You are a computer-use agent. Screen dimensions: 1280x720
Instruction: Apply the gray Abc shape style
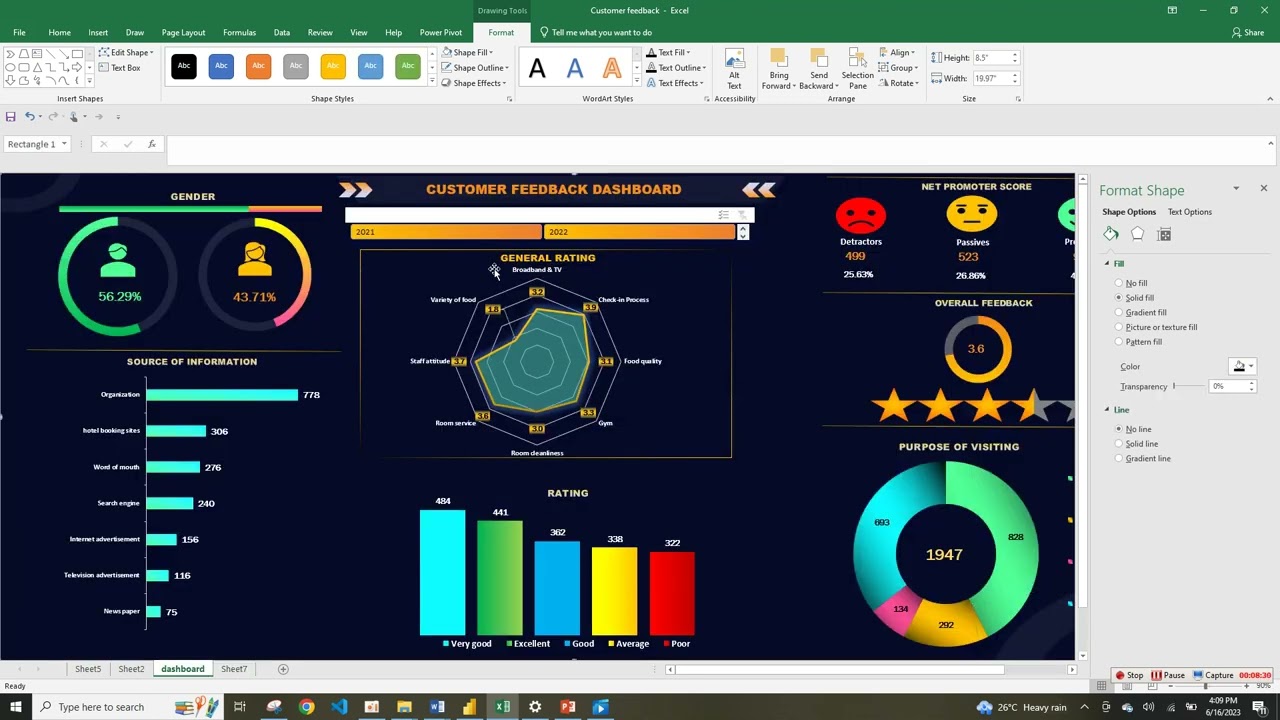pos(296,66)
